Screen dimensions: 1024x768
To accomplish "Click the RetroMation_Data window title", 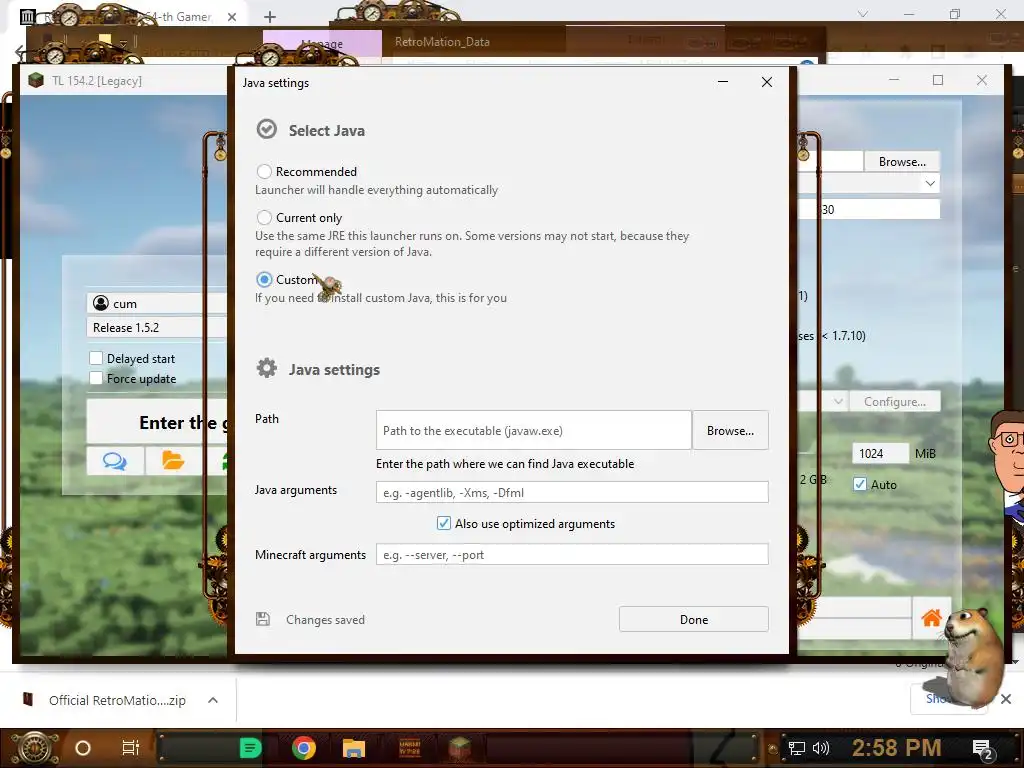I will coord(442,42).
